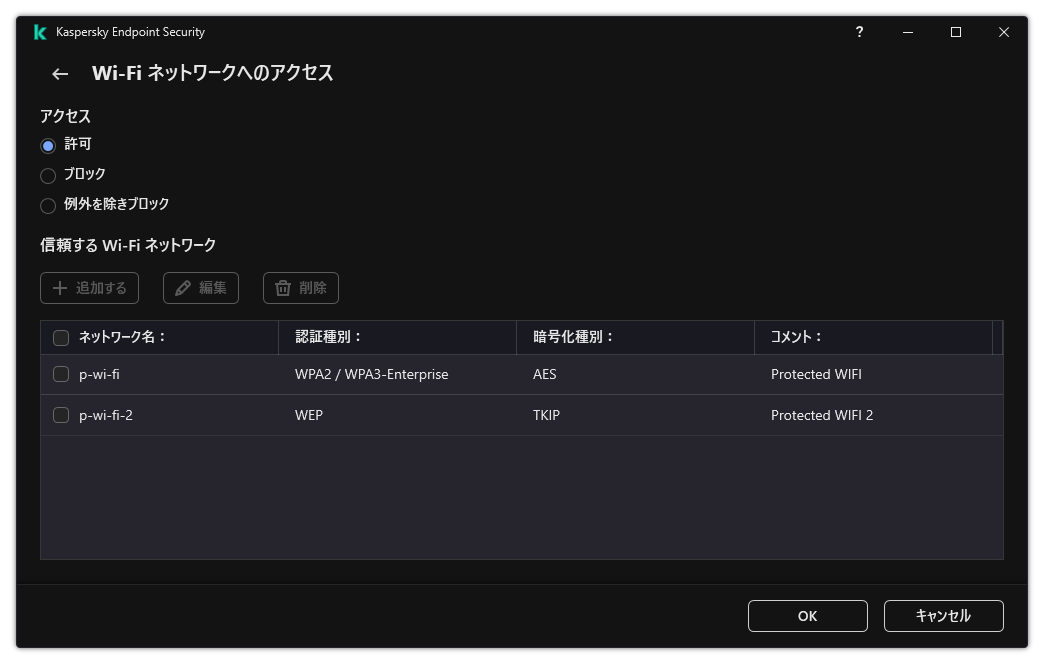Minimize the Kaspersky Endpoint Security window
The height and width of the screenshot is (664, 1044).
907,32
